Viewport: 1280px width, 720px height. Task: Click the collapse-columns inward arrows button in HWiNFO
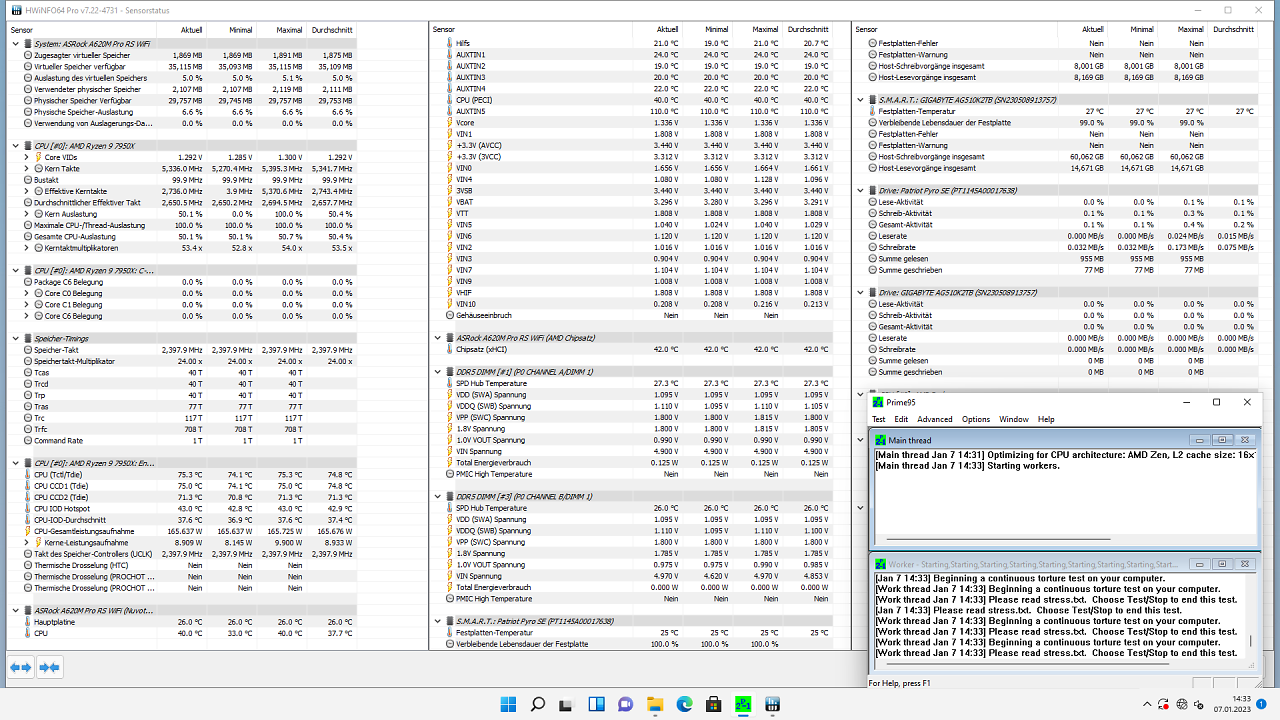(50, 667)
